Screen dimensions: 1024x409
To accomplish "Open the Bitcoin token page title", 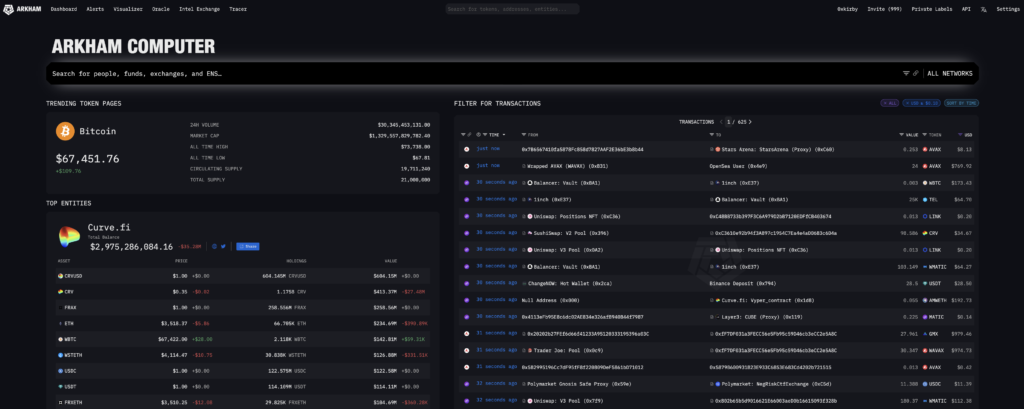I will click(x=97, y=131).
